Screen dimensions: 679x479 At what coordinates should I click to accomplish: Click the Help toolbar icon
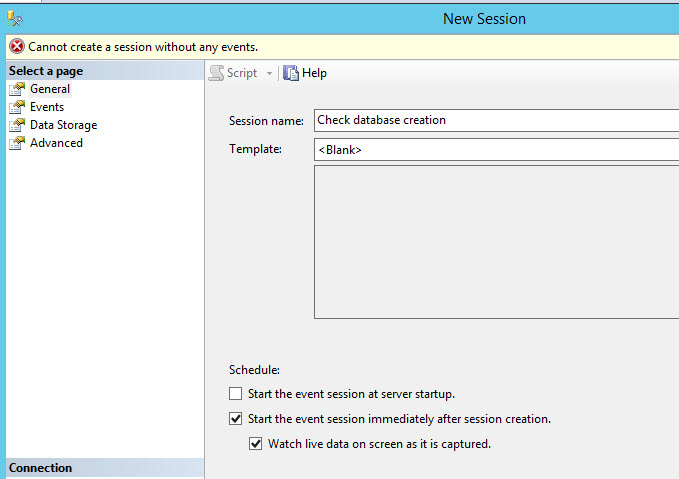(x=291, y=73)
